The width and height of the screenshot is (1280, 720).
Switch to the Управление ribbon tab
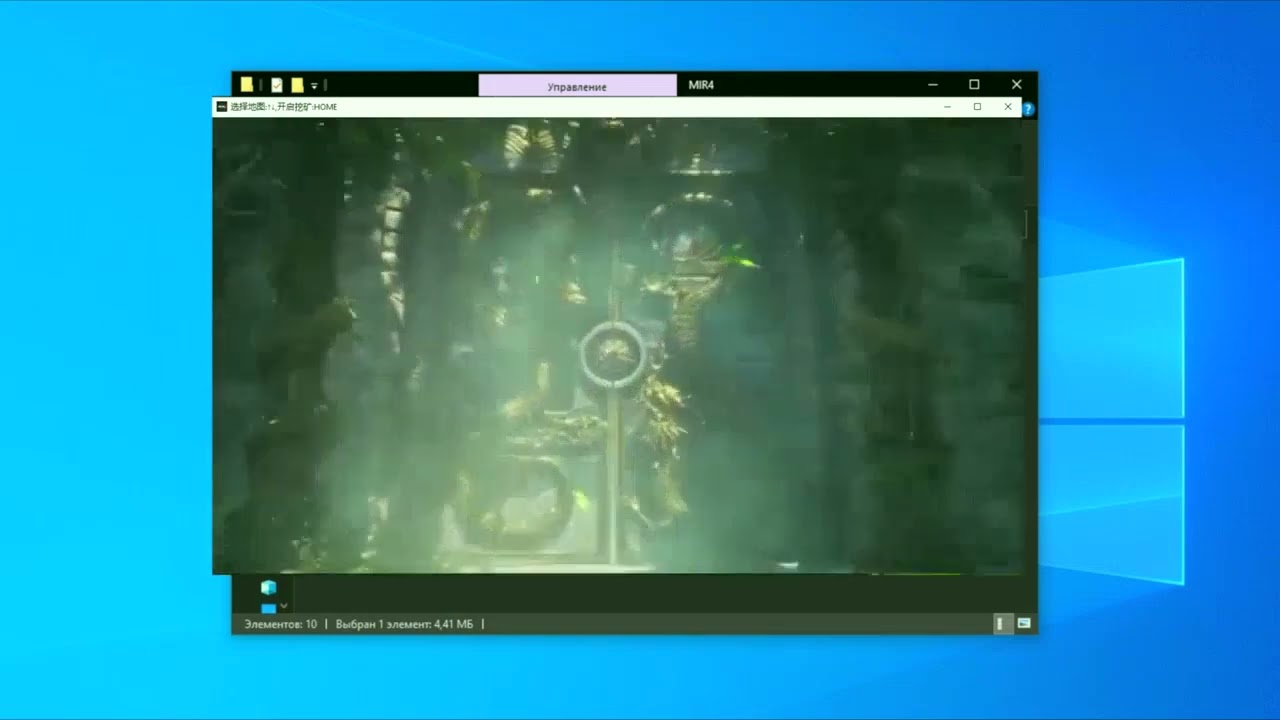[577, 86]
